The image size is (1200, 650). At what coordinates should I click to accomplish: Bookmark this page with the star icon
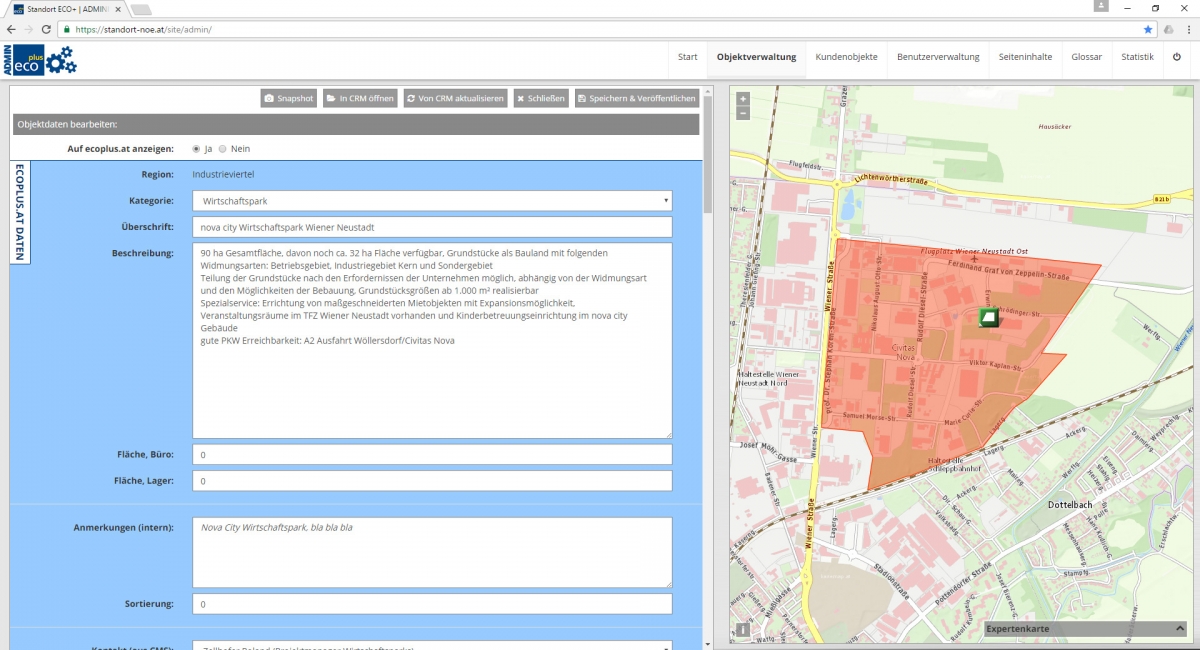point(1147,30)
